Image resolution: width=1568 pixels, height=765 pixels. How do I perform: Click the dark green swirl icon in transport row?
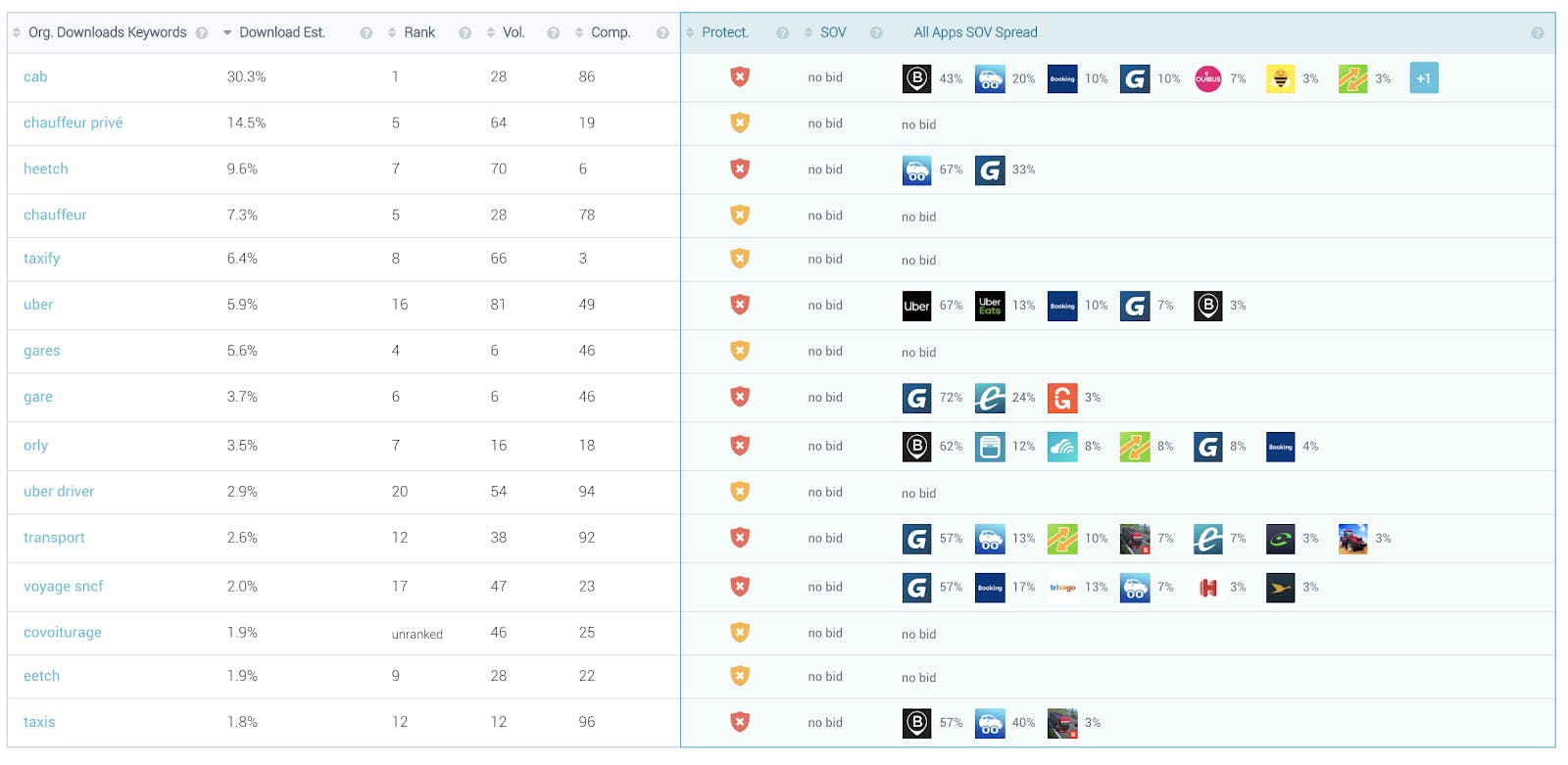(1280, 539)
